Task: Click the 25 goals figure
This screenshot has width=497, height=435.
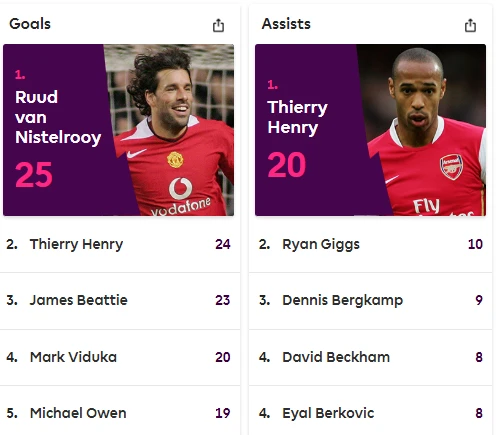Action: tap(34, 175)
